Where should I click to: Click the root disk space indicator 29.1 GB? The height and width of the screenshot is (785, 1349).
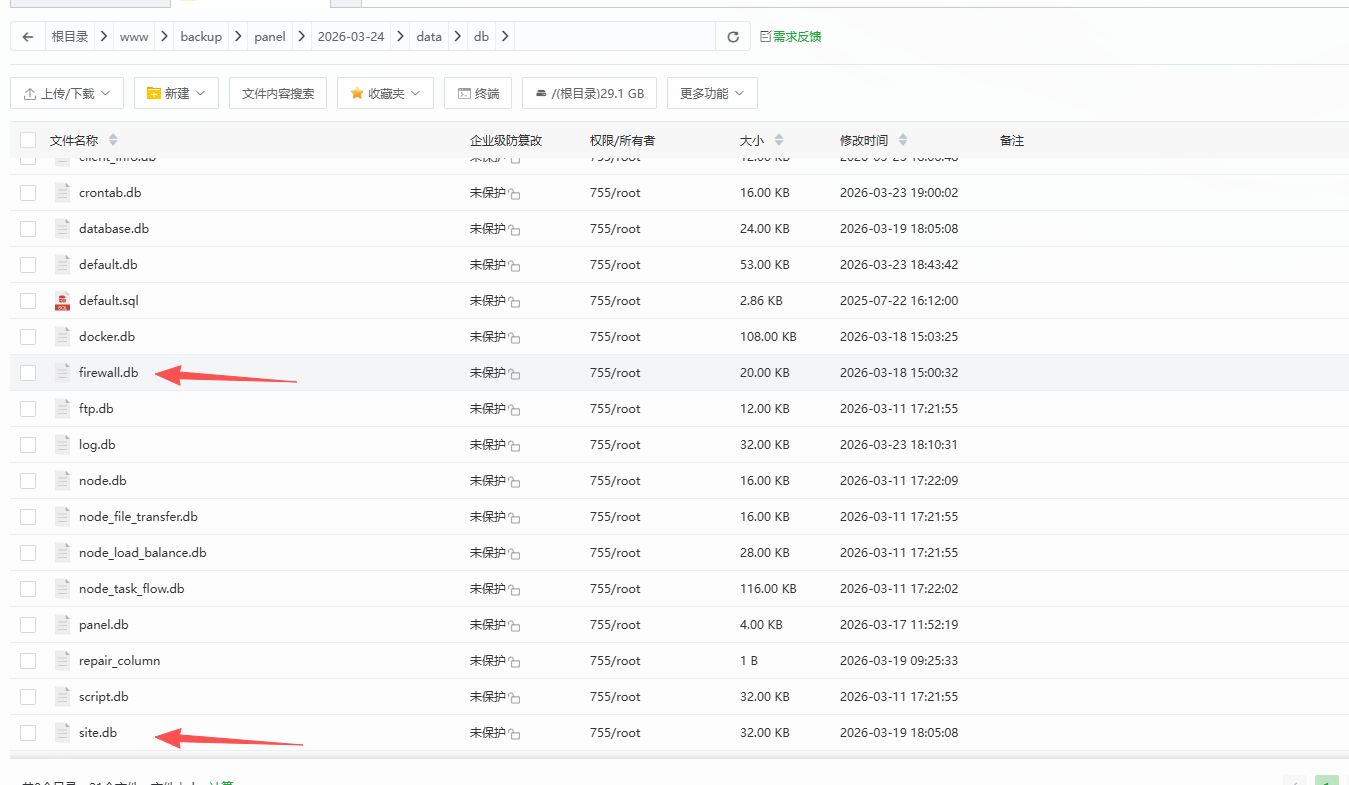[589, 92]
